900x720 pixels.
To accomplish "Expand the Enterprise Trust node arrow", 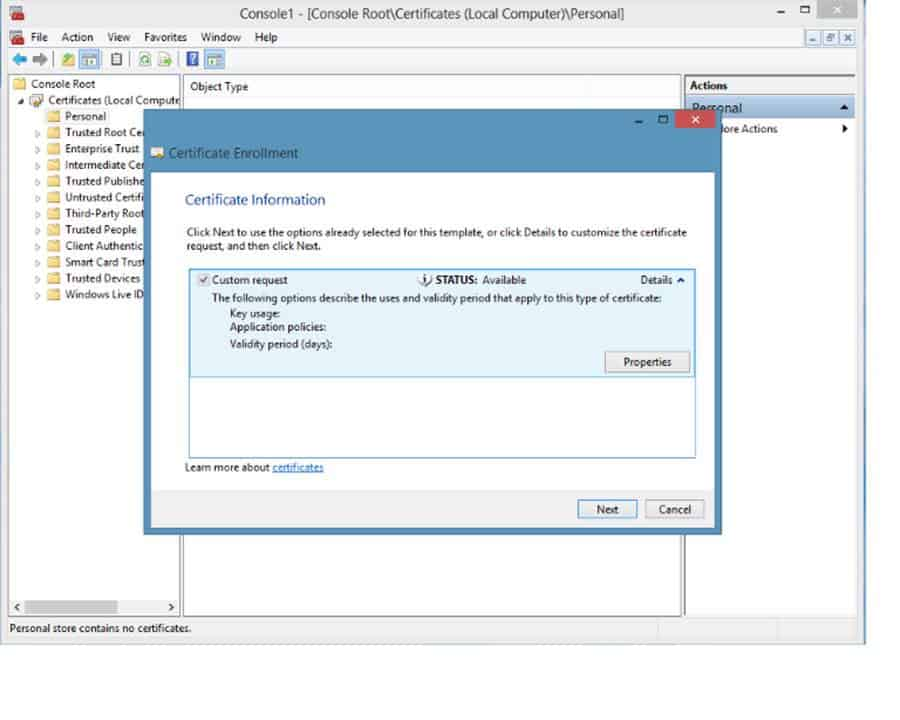I will 37,149.
